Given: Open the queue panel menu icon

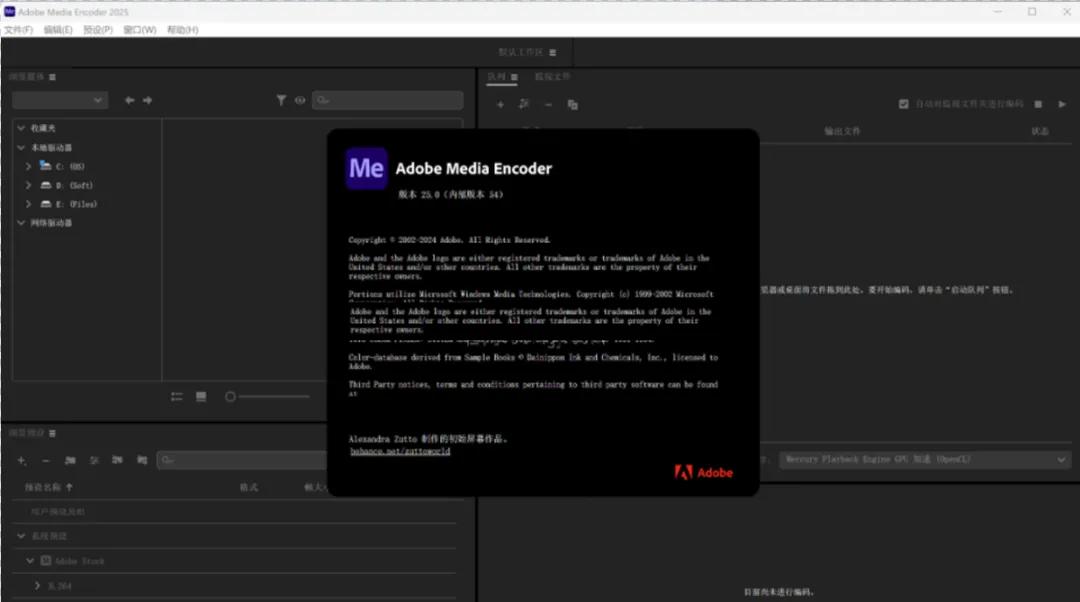Looking at the screenshot, I should click(514, 77).
